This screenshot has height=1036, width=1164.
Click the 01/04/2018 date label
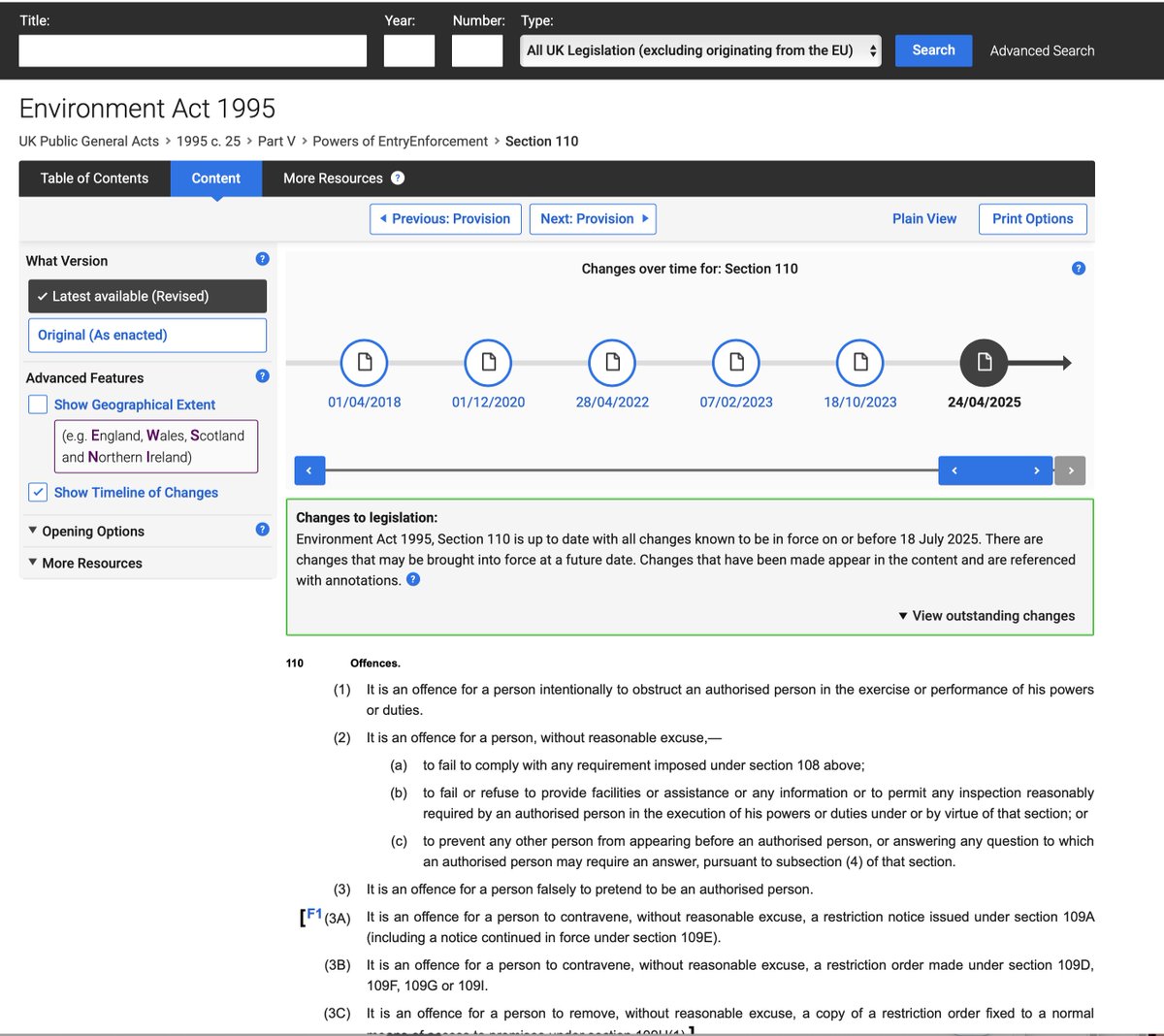(x=364, y=402)
